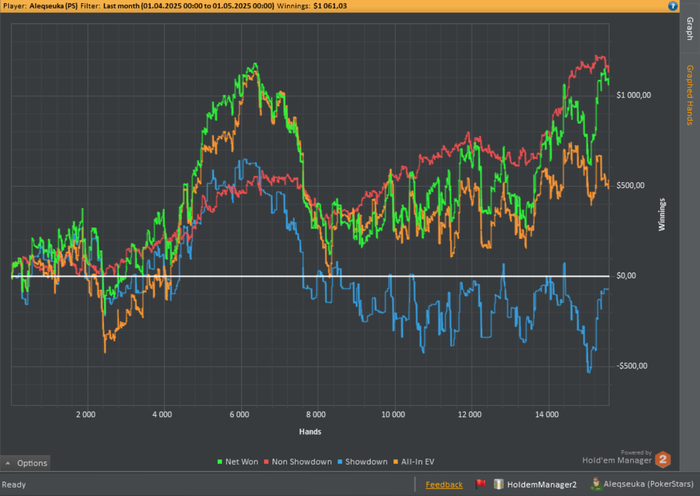The height and width of the screenshot is (496, 700).
Task: Click the 6 000 hands axis label
Action: (239, 415)
